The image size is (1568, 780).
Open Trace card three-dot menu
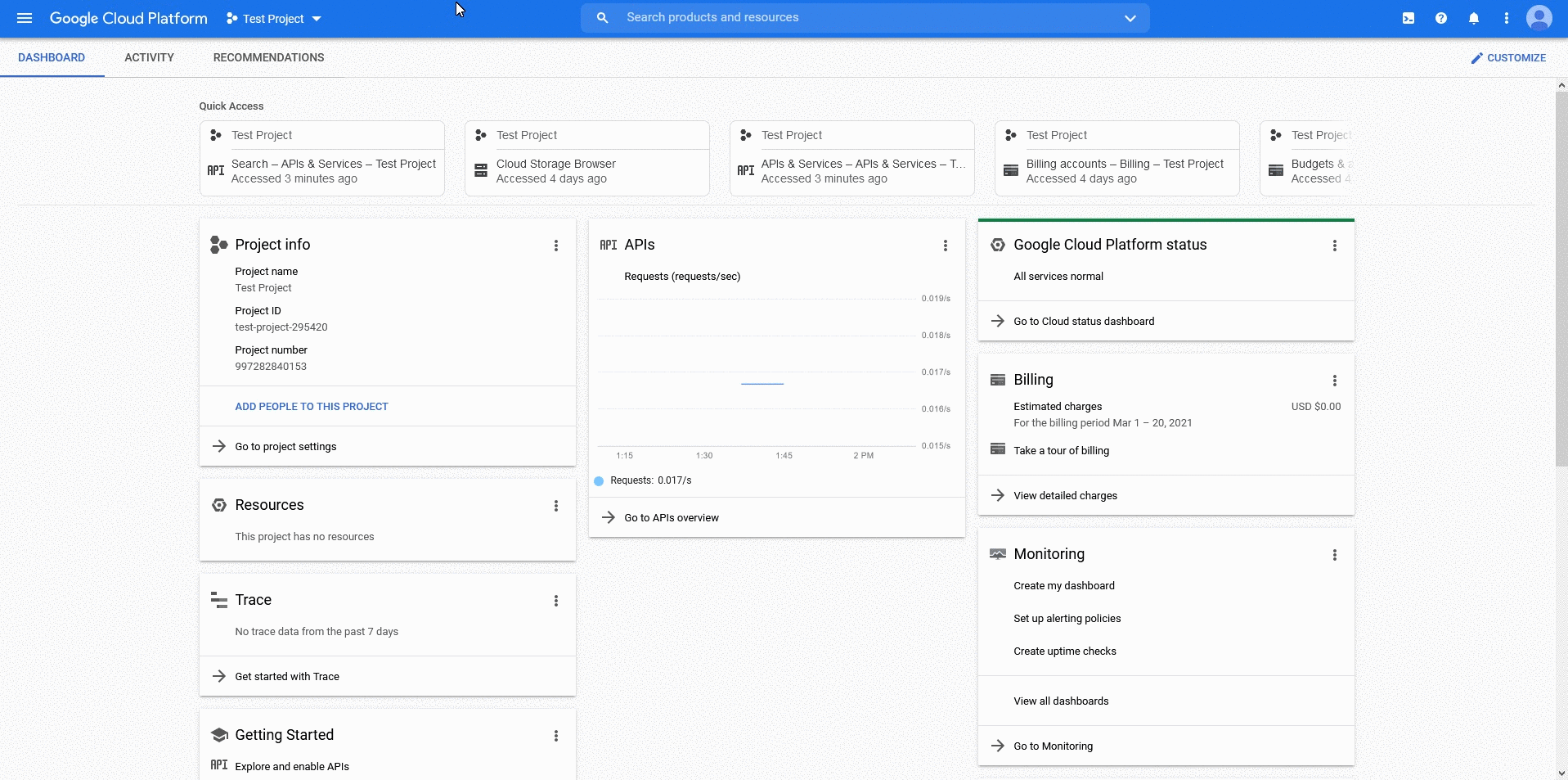click(556, 601)
